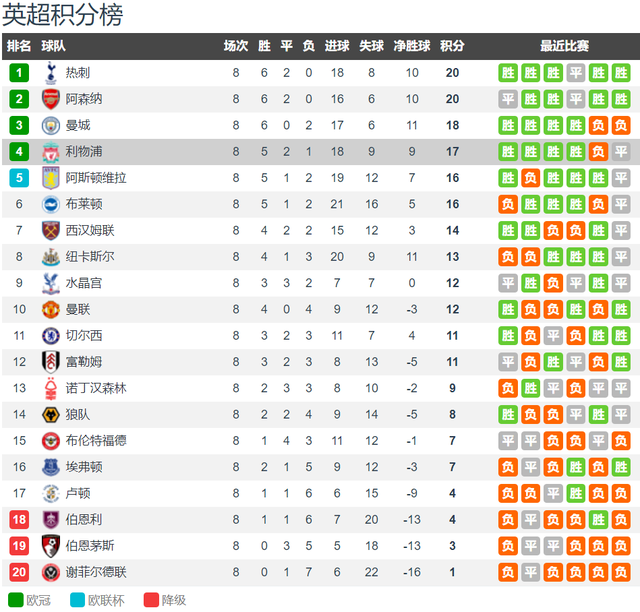The height and width of the screenshot is (612, 640).
Task: Click the Wolves (狼队) crest icon
Action: click(x=50, y=414)
